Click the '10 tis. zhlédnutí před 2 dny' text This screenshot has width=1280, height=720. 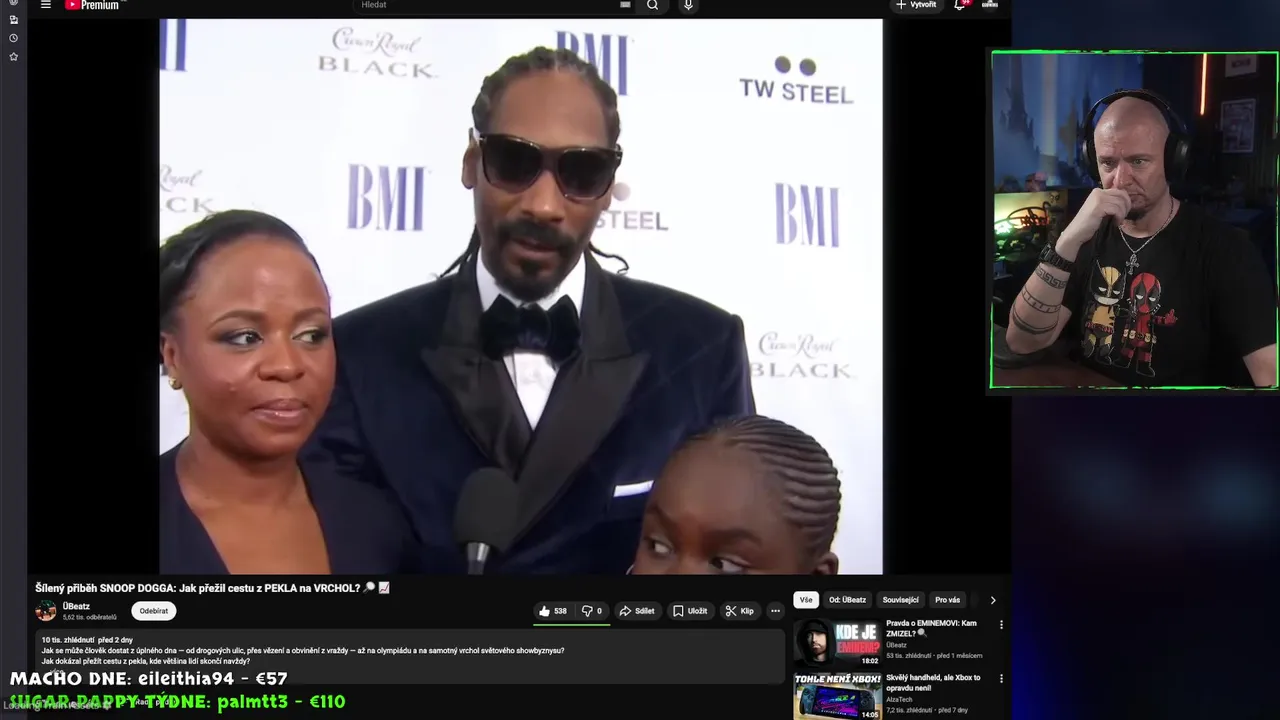[87, 640]
